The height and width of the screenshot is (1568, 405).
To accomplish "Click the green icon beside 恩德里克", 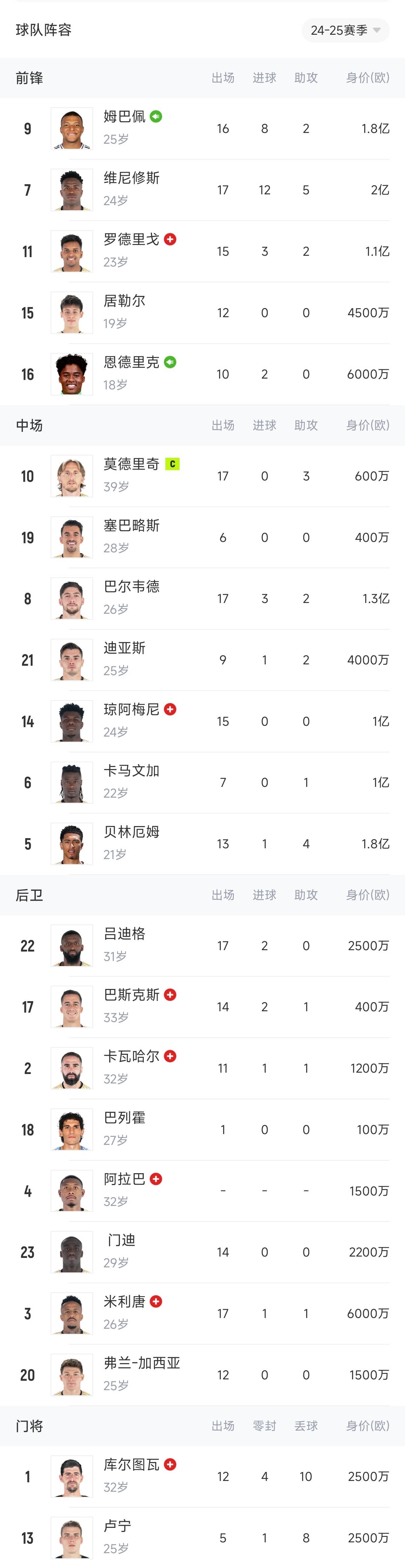I will [170, 362].
